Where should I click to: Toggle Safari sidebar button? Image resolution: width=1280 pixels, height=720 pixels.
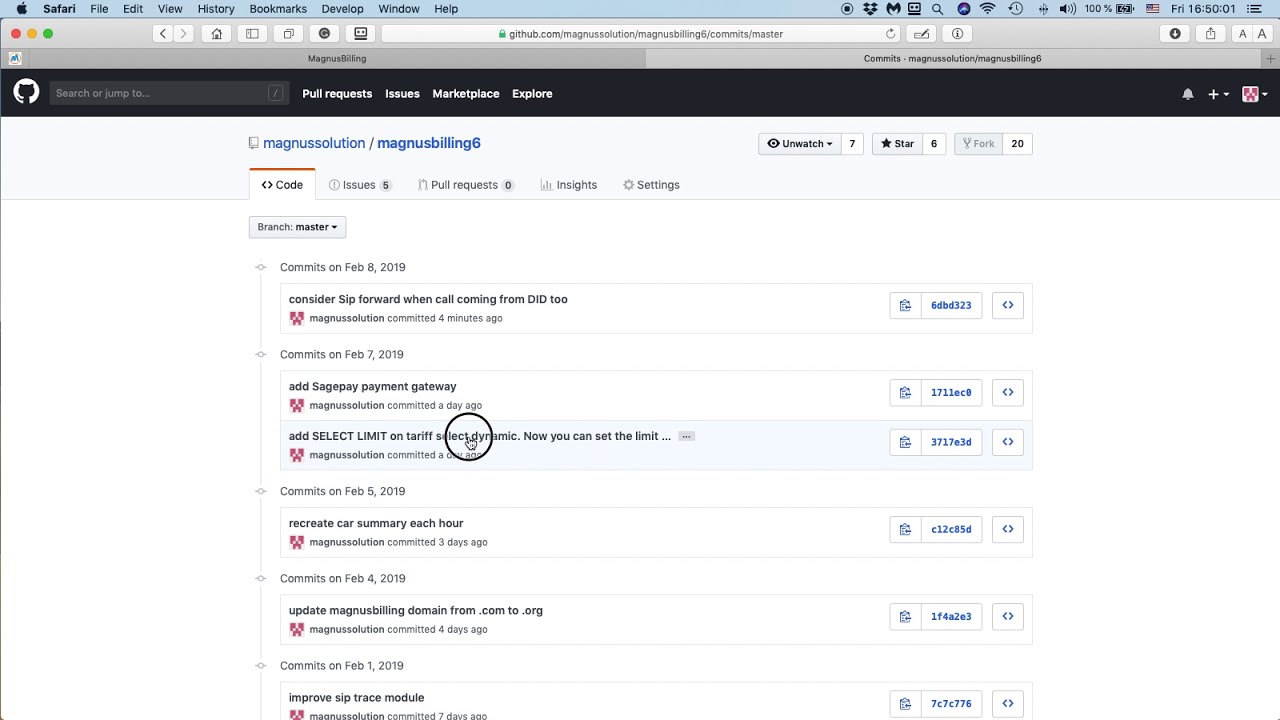tap(252, 33)
